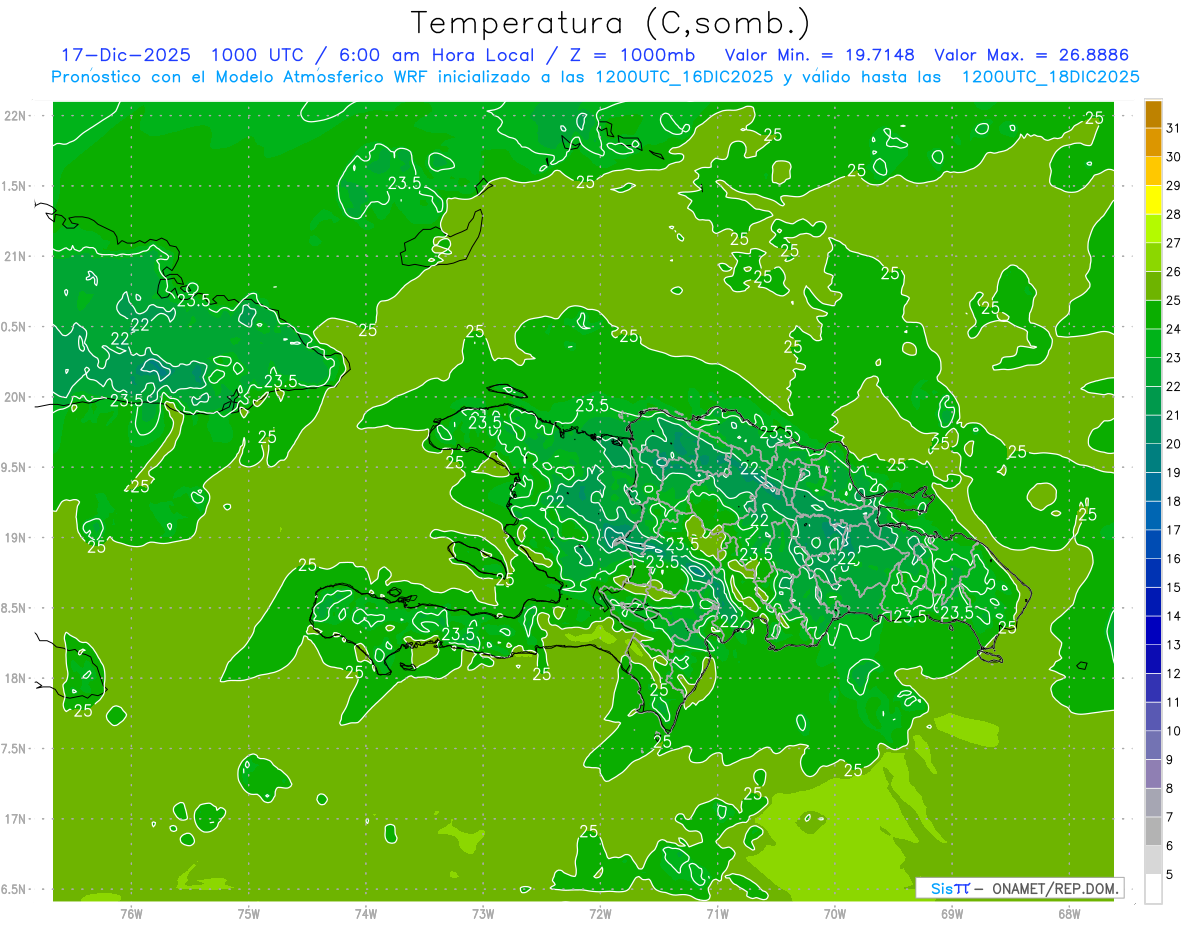The height and width of the screenshot is (927, 1200).
Task: Select the initialization stamp "1200UTC_16DIC2025"
Action: [684, 77]
